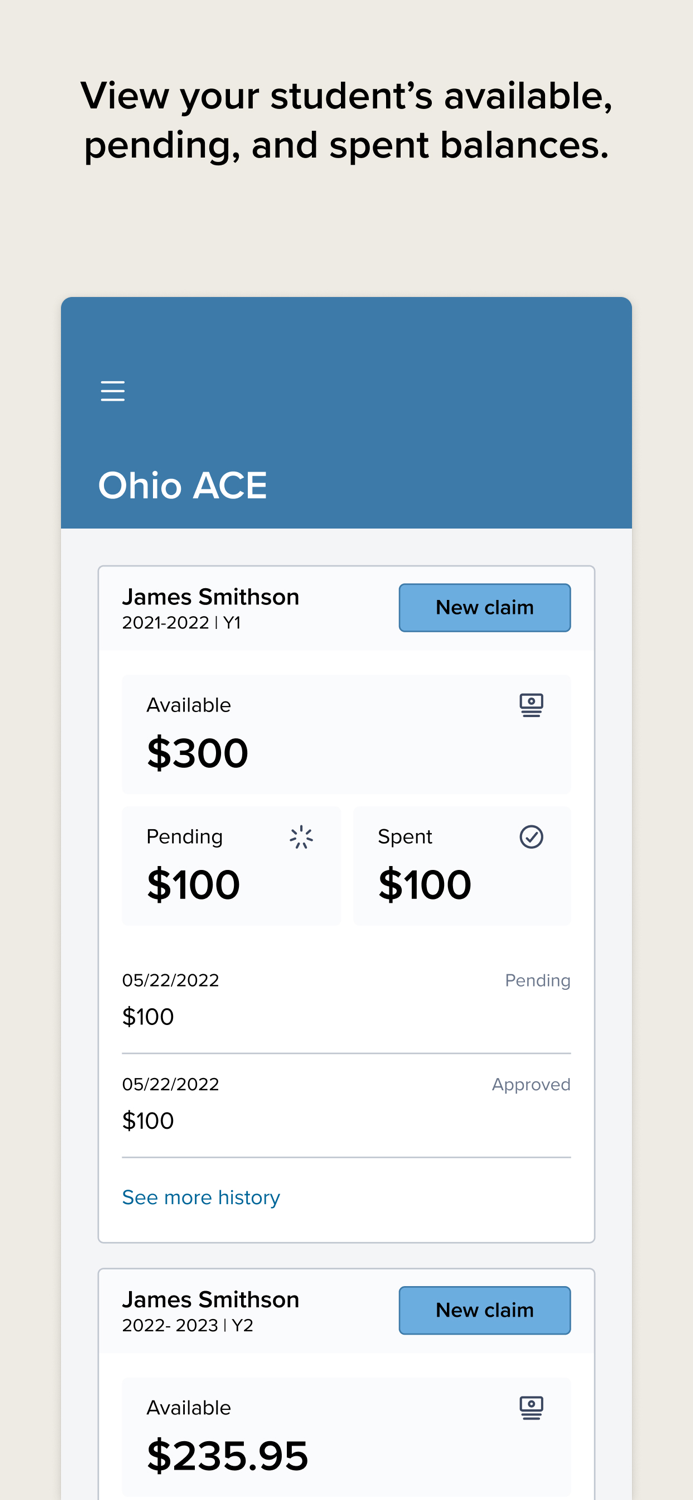Click the Ohio ACE header title
The image size is (693, 1500).
183,485
